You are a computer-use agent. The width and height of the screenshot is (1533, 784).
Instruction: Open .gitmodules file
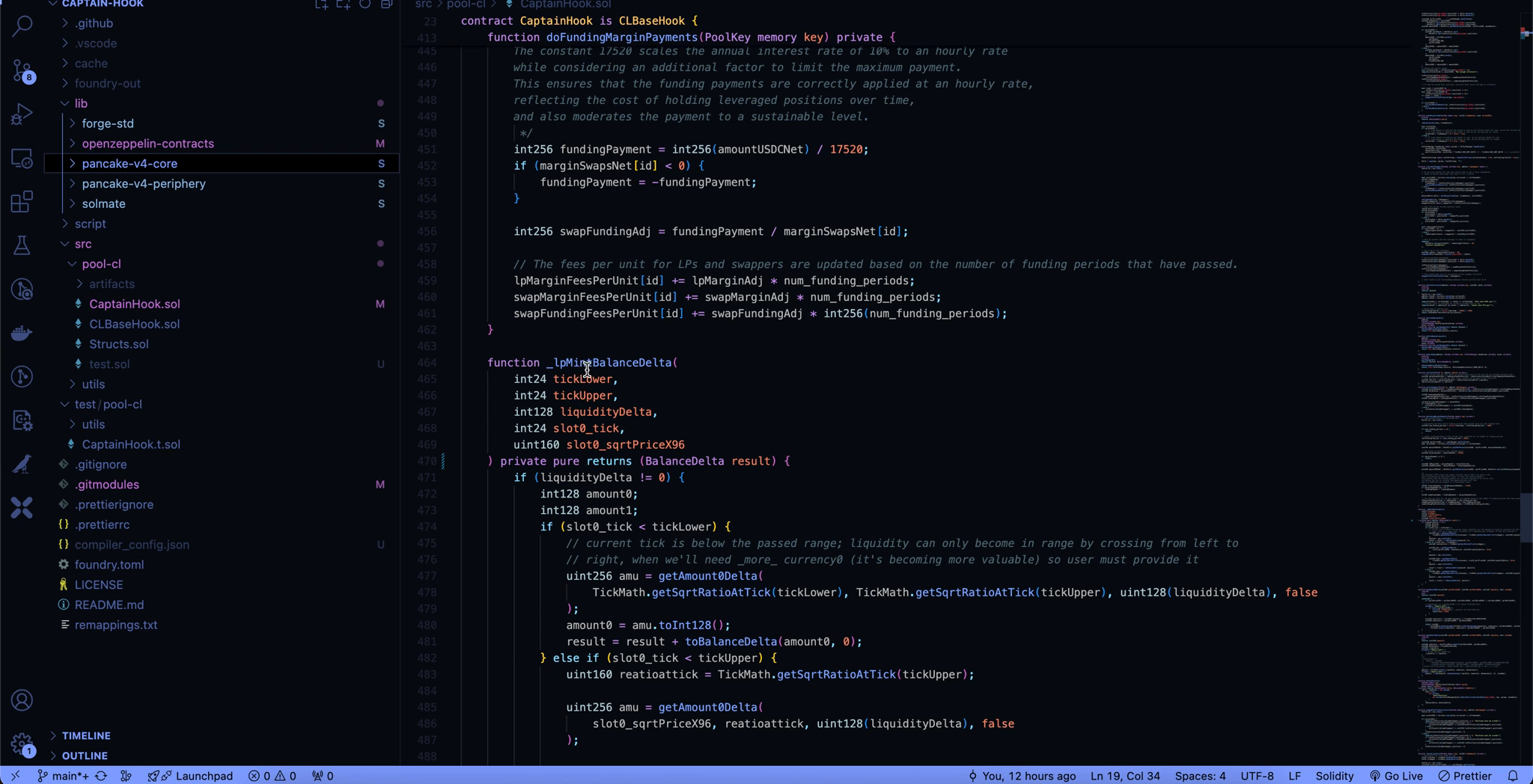pos(222,484)
